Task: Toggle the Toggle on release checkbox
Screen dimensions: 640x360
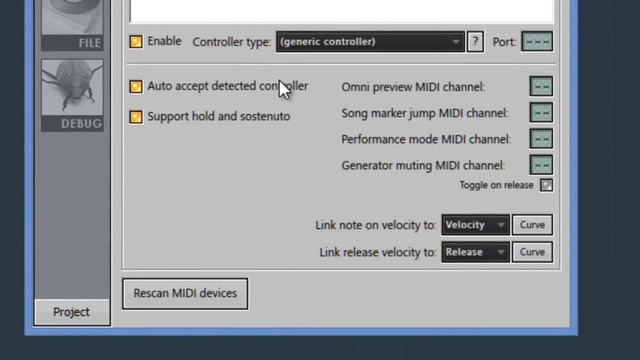Action: 546,185
